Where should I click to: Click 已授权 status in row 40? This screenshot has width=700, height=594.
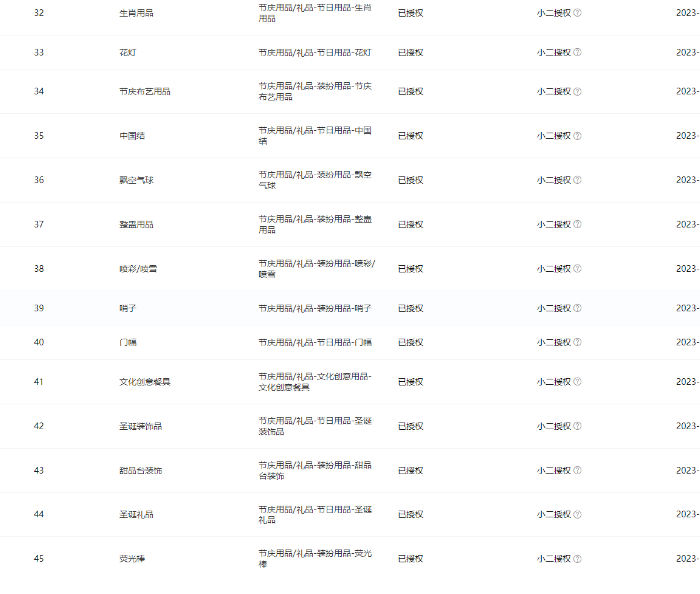tap(410, 342)
